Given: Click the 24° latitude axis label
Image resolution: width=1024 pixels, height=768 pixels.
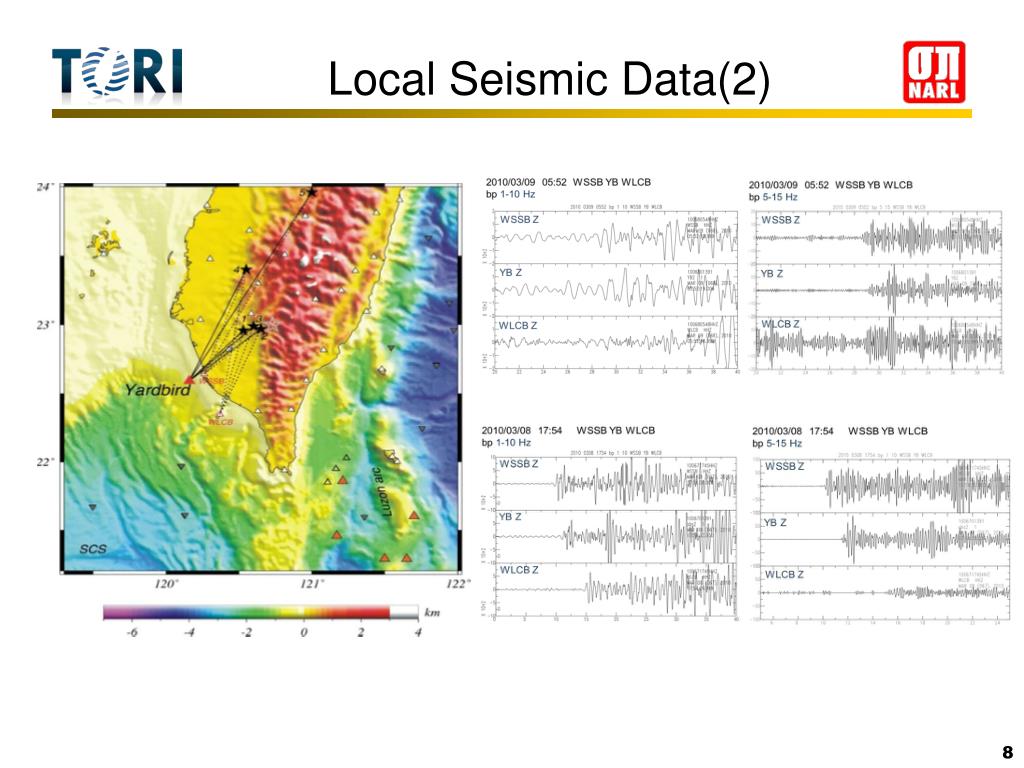Looking at the screenshot, I should point(44,187).
